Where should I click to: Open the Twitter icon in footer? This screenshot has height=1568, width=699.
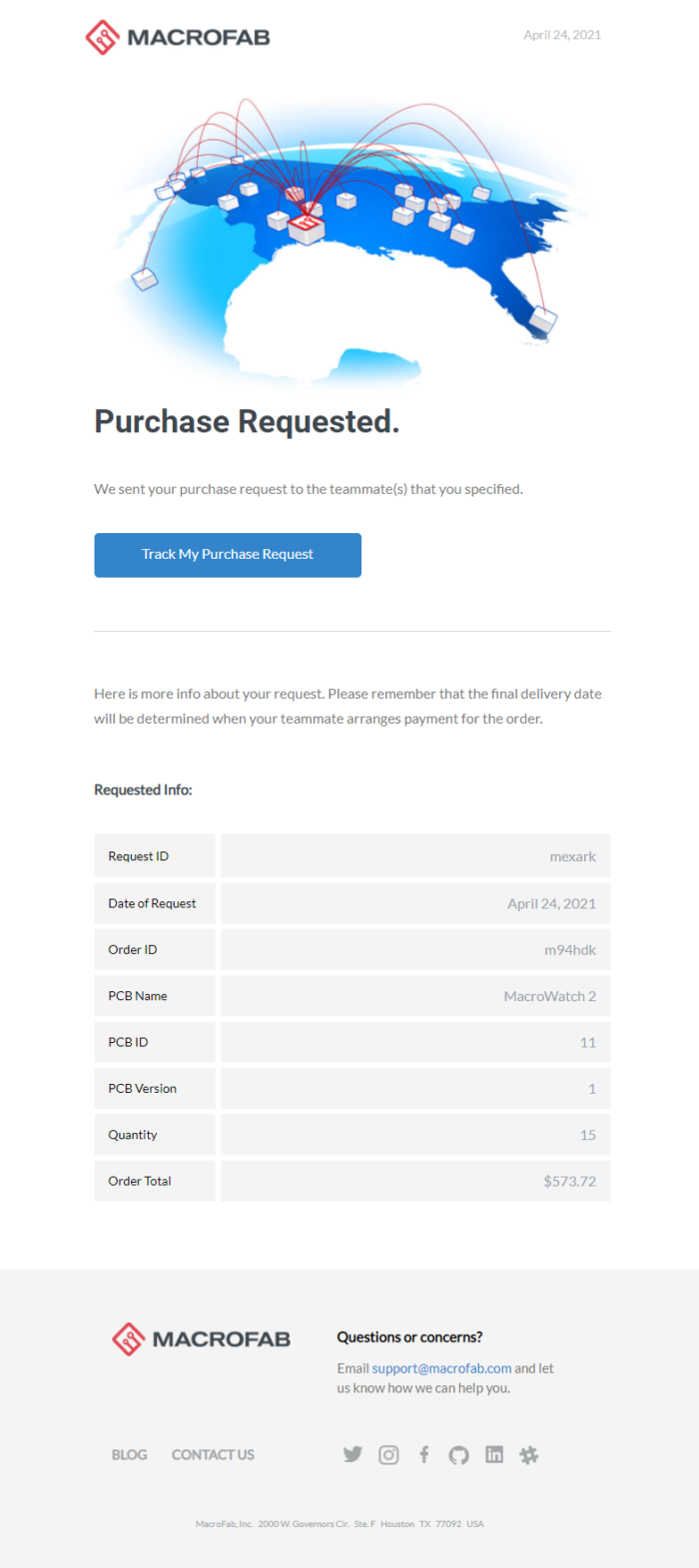[352, 1454]
